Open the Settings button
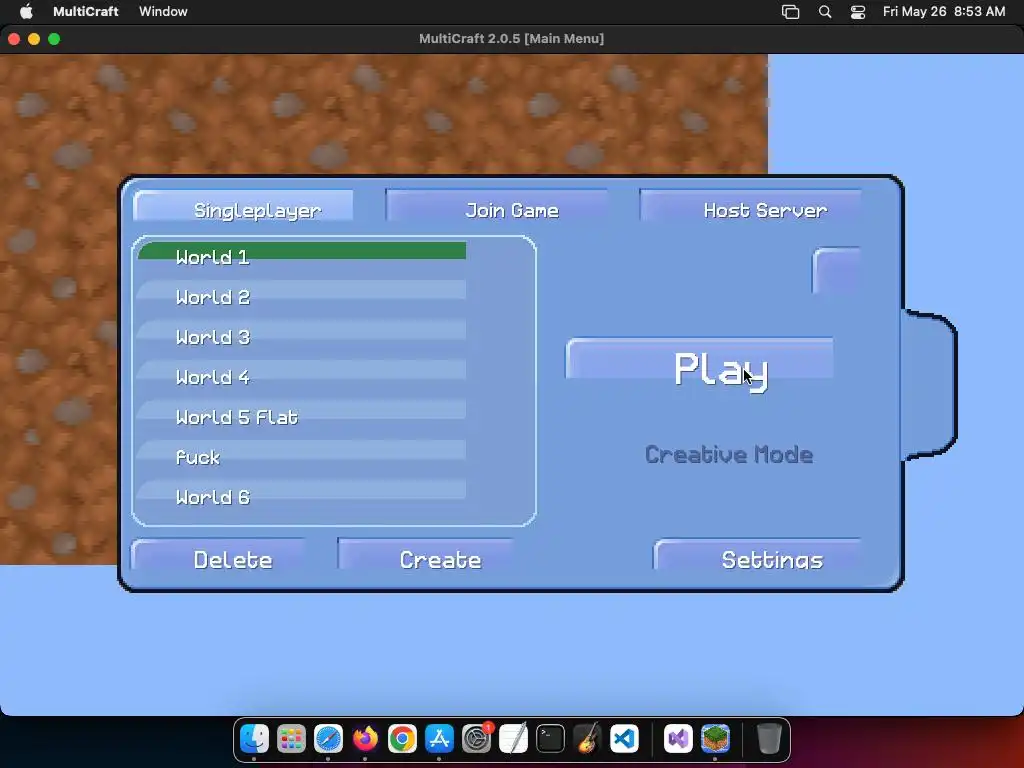 758,554
